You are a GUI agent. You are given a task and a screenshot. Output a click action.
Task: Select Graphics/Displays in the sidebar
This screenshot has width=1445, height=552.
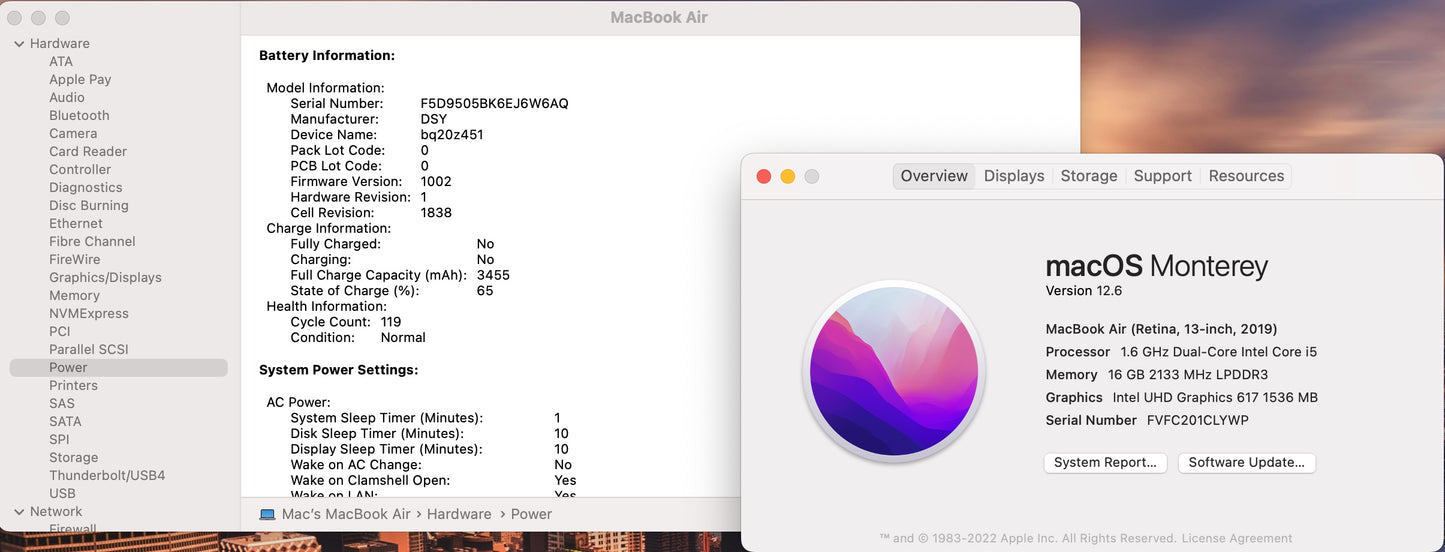click(x=105, y=278)
